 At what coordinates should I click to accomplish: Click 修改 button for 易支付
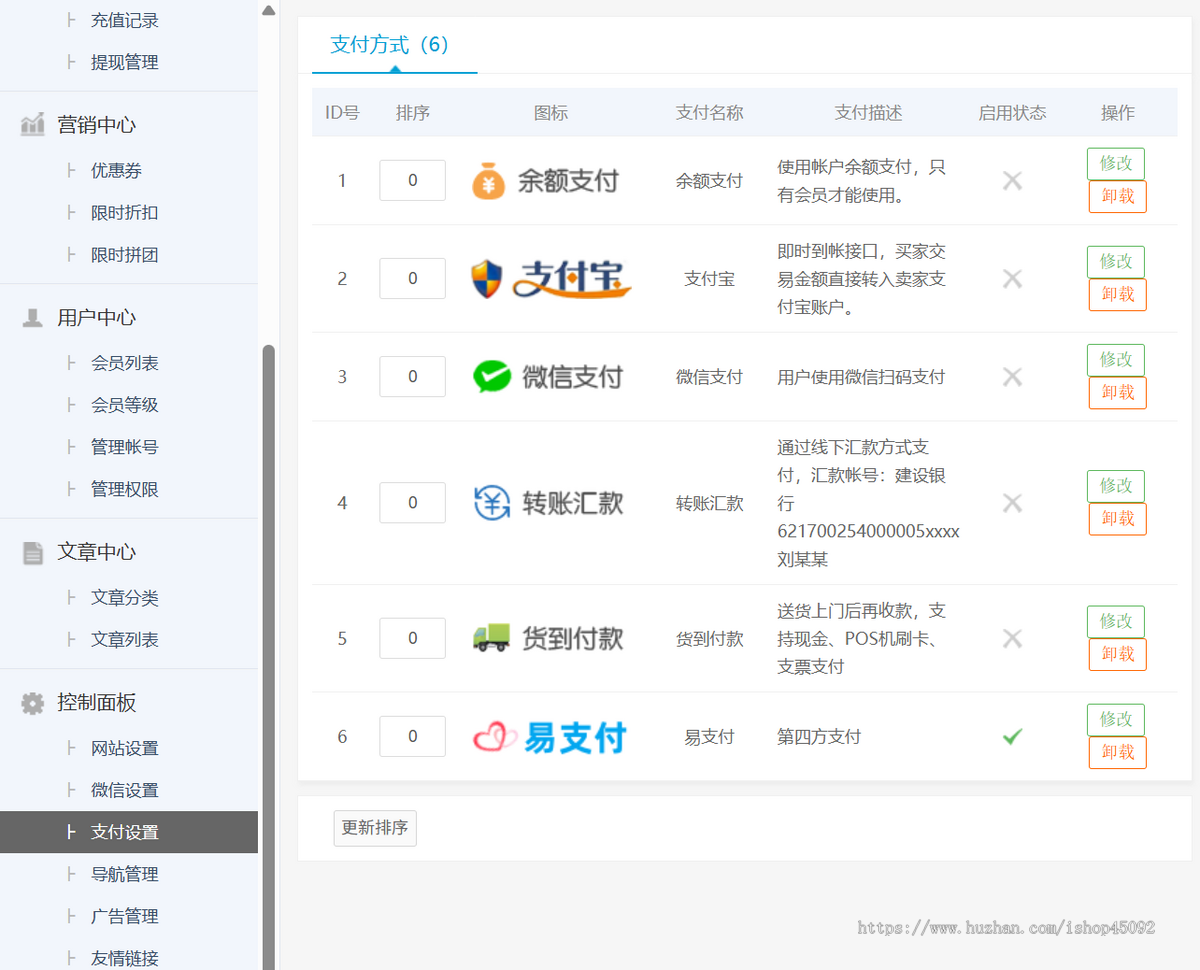click(x=1116, y=720)
